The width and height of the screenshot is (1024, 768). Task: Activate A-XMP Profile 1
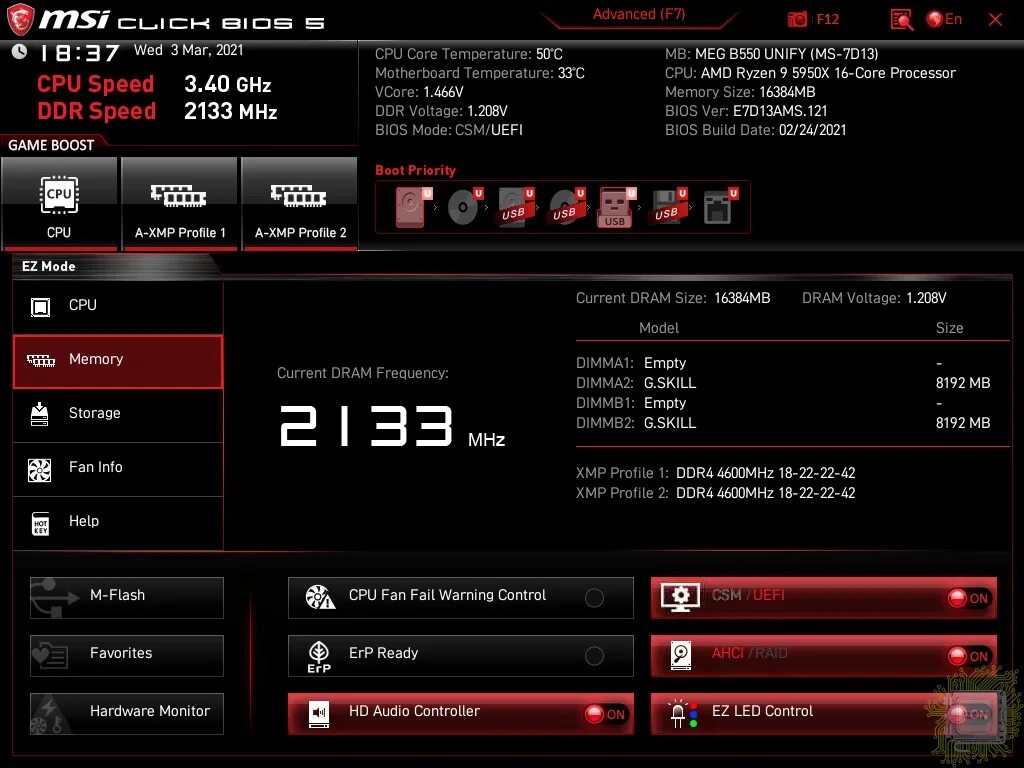(180, 204)
